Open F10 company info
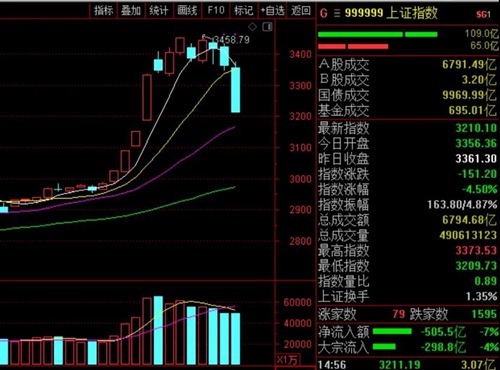 [216, 10]
